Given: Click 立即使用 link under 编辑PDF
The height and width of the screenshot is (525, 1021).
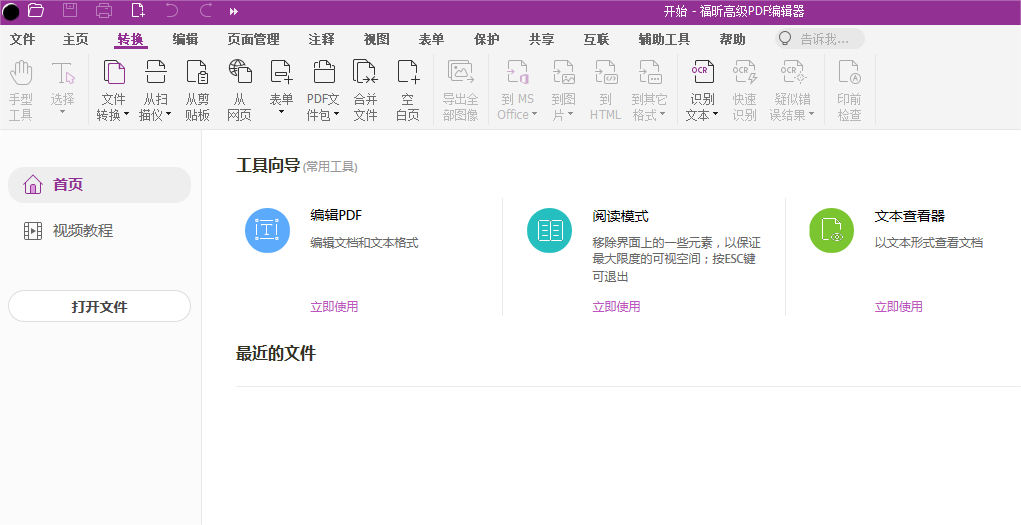Looking at the screenshot, I should click(334, 307).
